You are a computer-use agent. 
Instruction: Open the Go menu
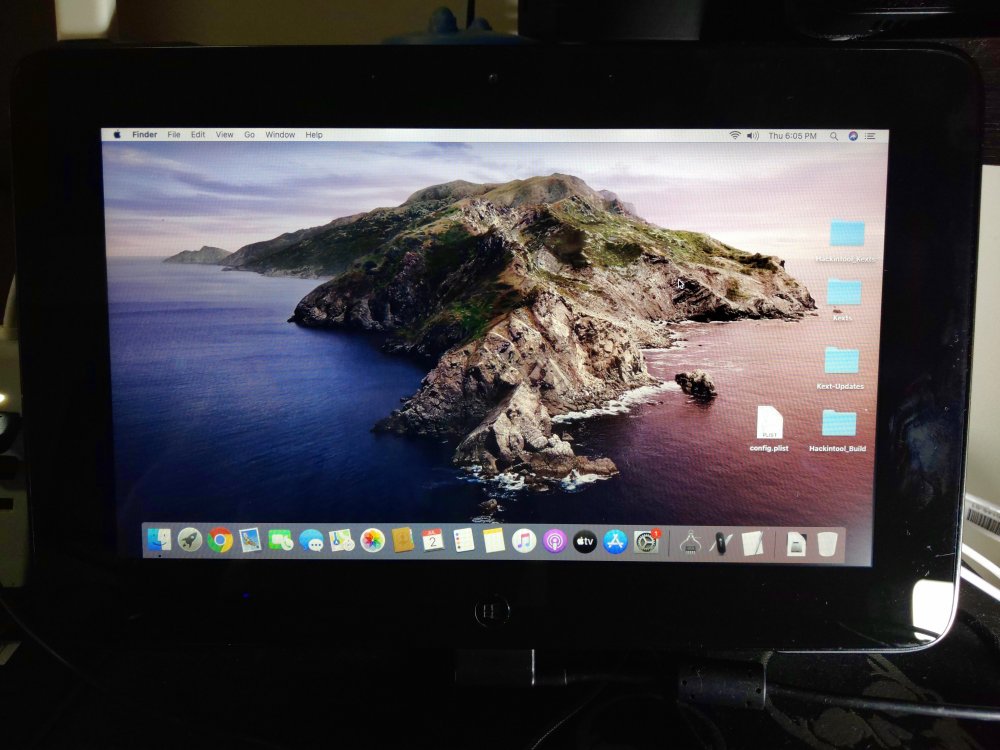[x=249, y=135]
